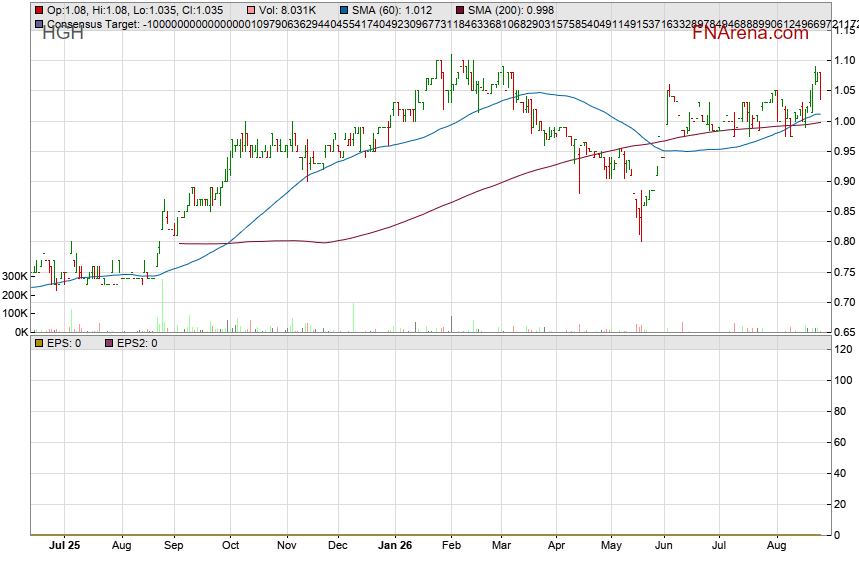
Task: Click the 'Jan 26' date axis label
Action: 395,546
